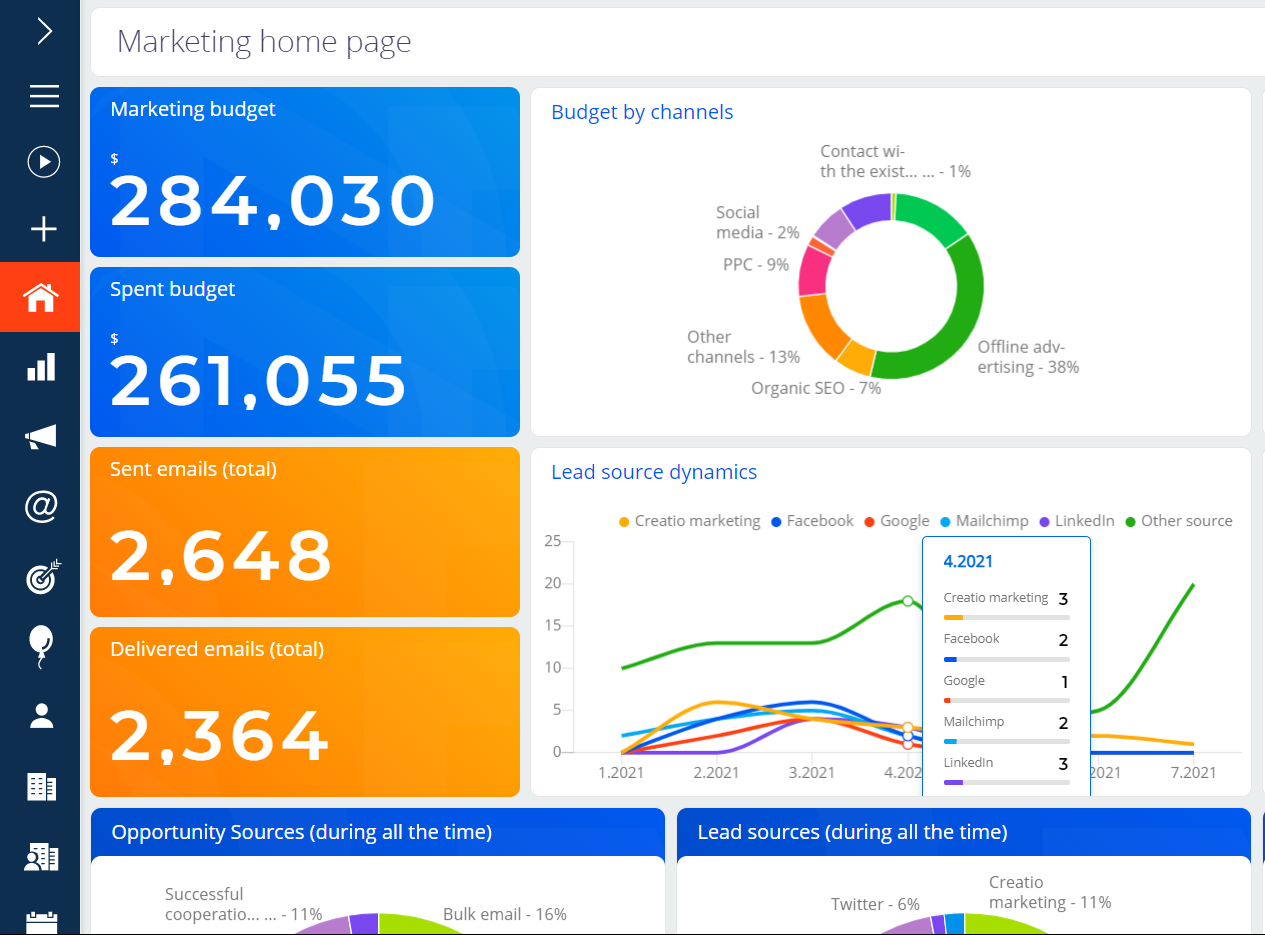Open the balloon events icon
Viewport: 1265px width, 935px height.
pos(40,647)
